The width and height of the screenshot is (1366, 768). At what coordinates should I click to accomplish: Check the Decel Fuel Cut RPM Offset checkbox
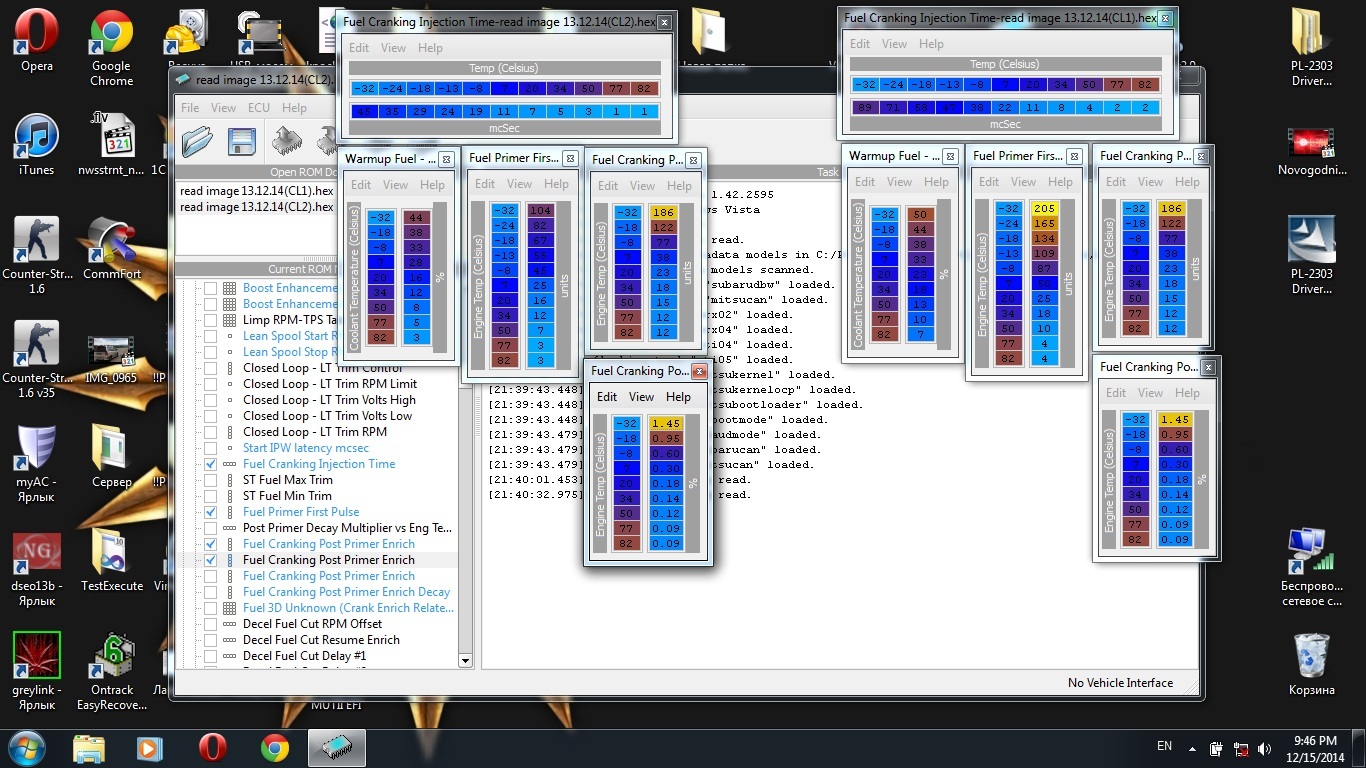click(x=211, y=624)
